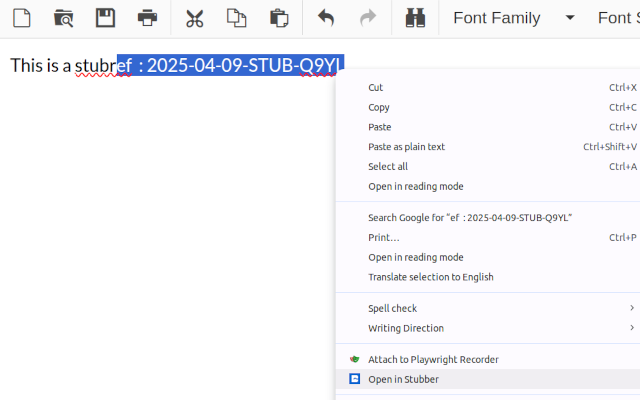Click the selected text "2025-04-09-STUB-Q9YL"

click(244, 65)
